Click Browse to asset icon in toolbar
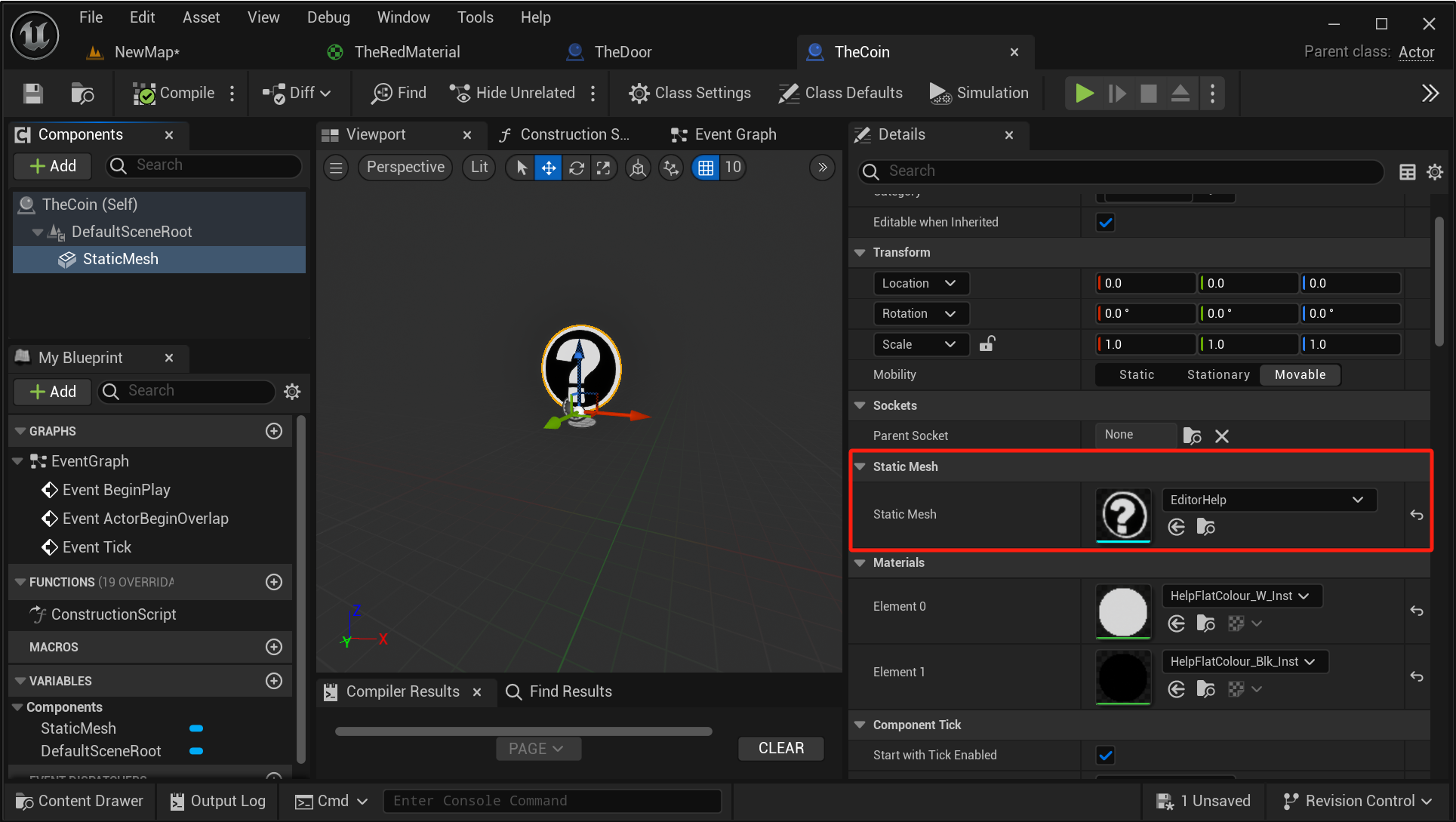 tap(82, 94)
